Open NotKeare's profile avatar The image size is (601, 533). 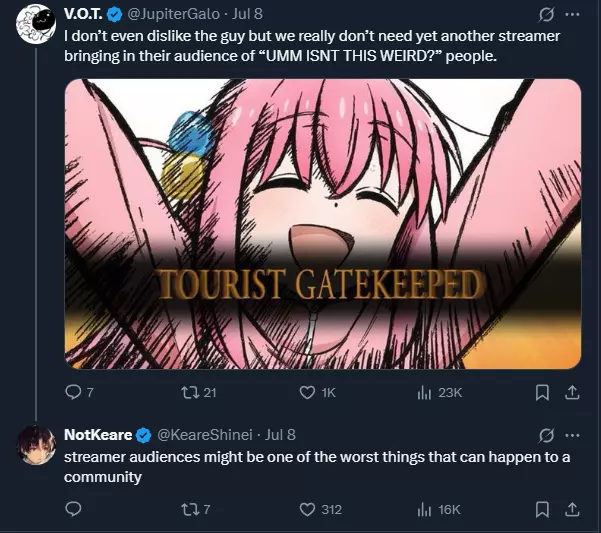(x=36, y=445)
